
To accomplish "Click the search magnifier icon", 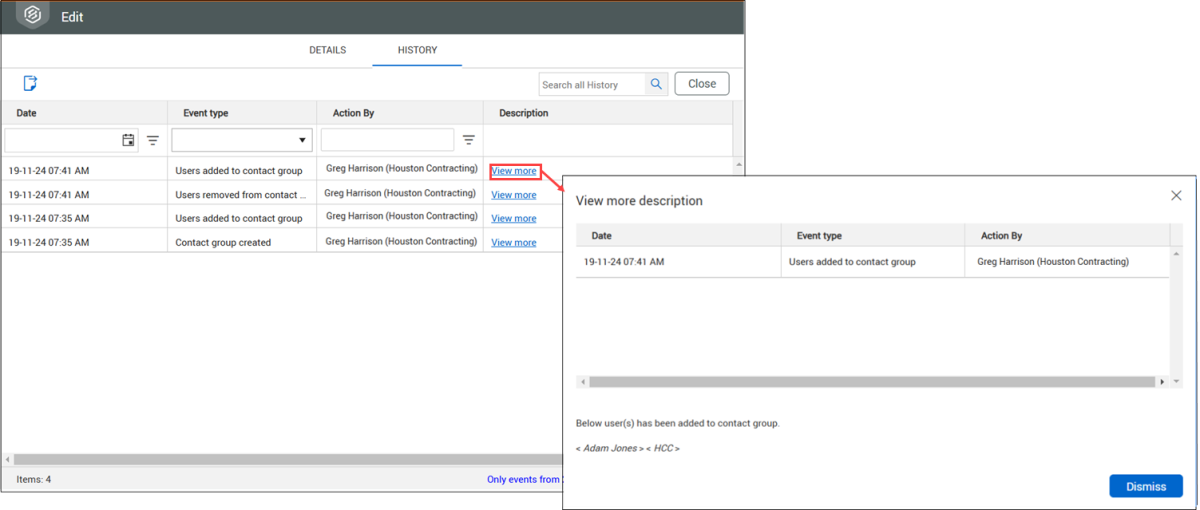I will [656, 84].
